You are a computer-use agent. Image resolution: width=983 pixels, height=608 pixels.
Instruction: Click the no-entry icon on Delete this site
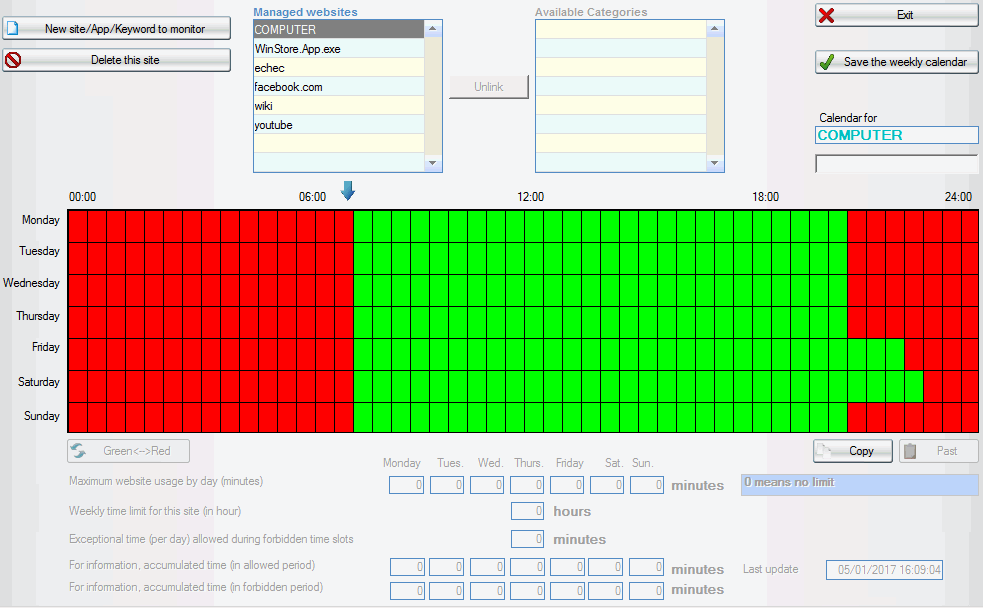click(x=15, y=60)
